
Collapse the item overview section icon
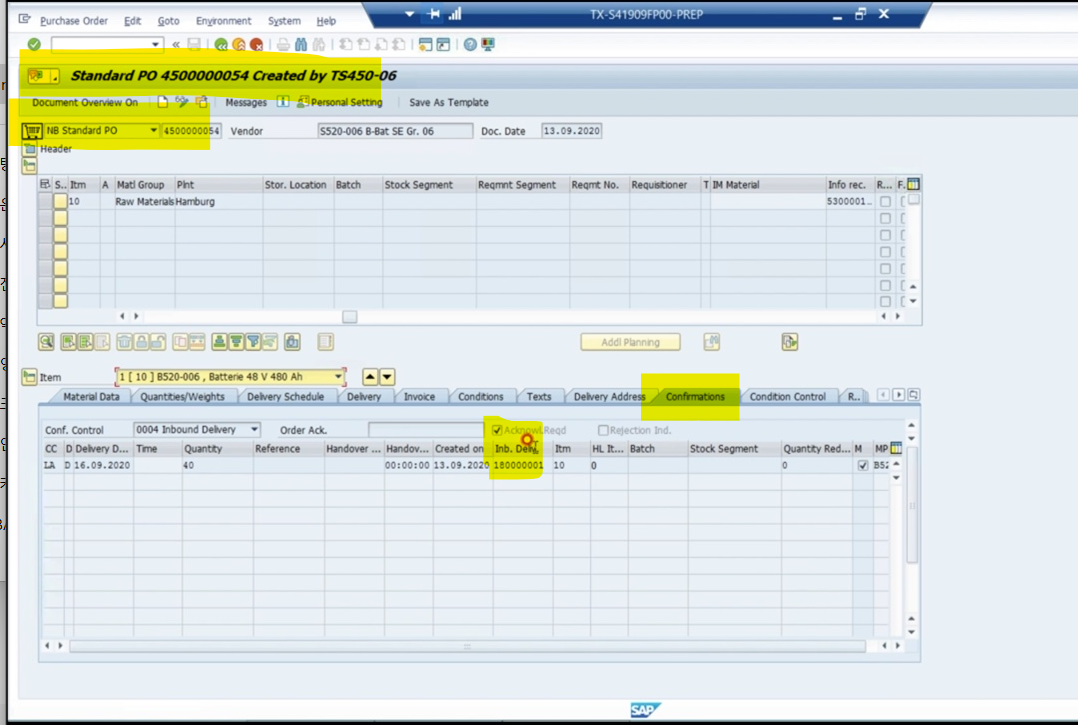[30, 166]
